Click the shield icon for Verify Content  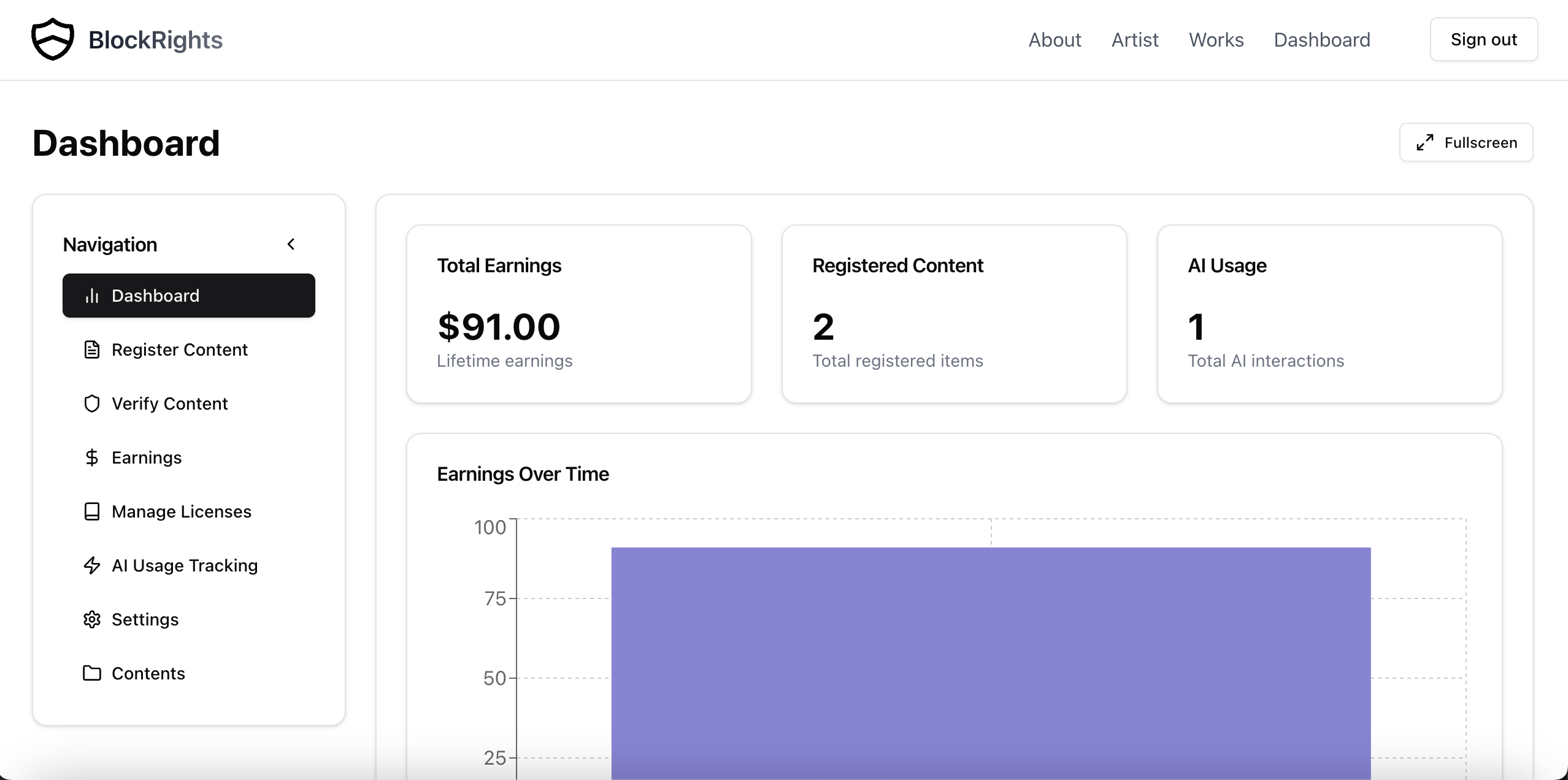coord(92,403)
